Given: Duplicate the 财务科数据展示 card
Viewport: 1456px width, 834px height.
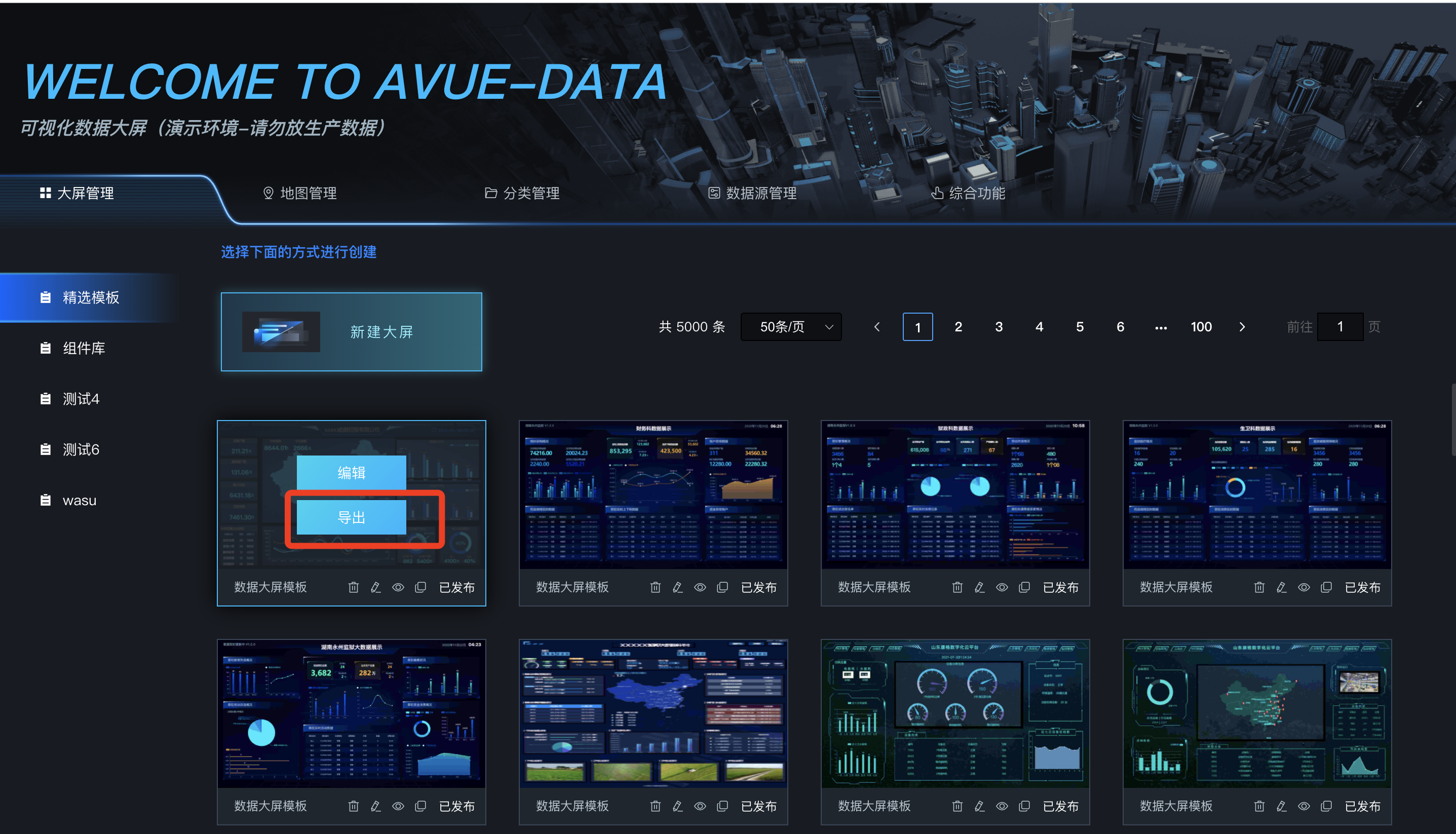Looking at the screenshot, I should (722, 587).
